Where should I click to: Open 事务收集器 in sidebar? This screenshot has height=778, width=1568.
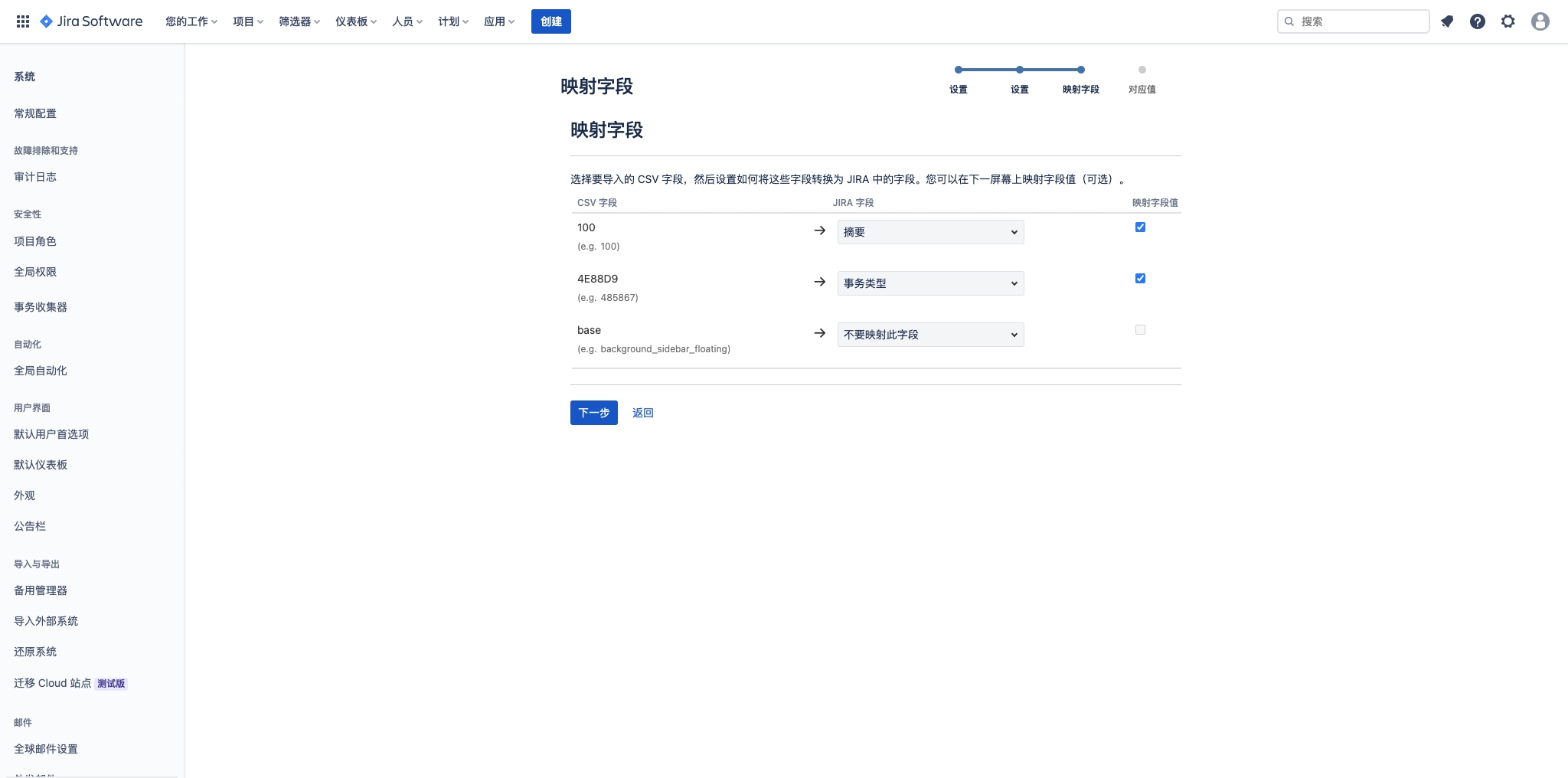41,307
